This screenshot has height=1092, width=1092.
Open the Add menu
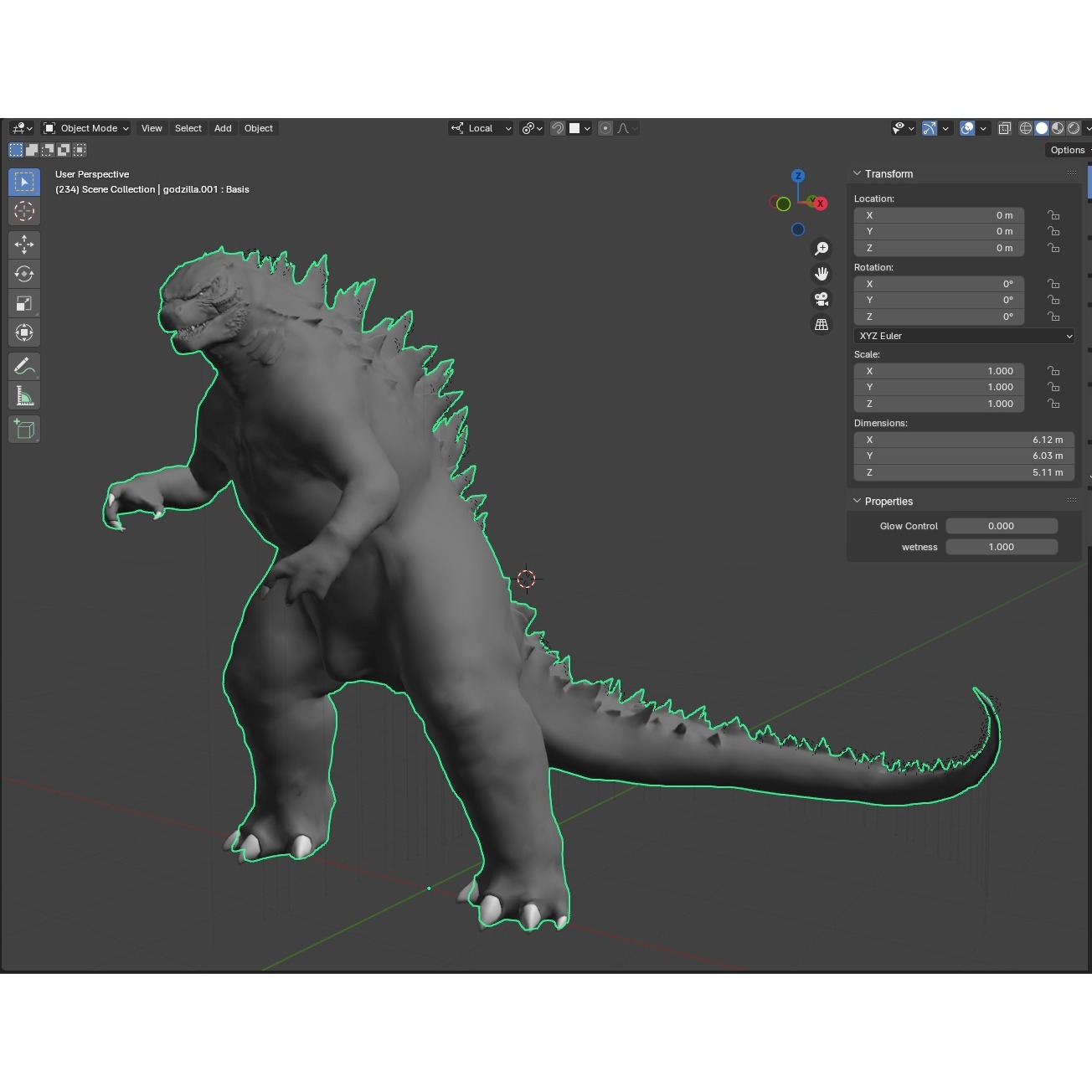pyautogui.click(x=223, y=128)
